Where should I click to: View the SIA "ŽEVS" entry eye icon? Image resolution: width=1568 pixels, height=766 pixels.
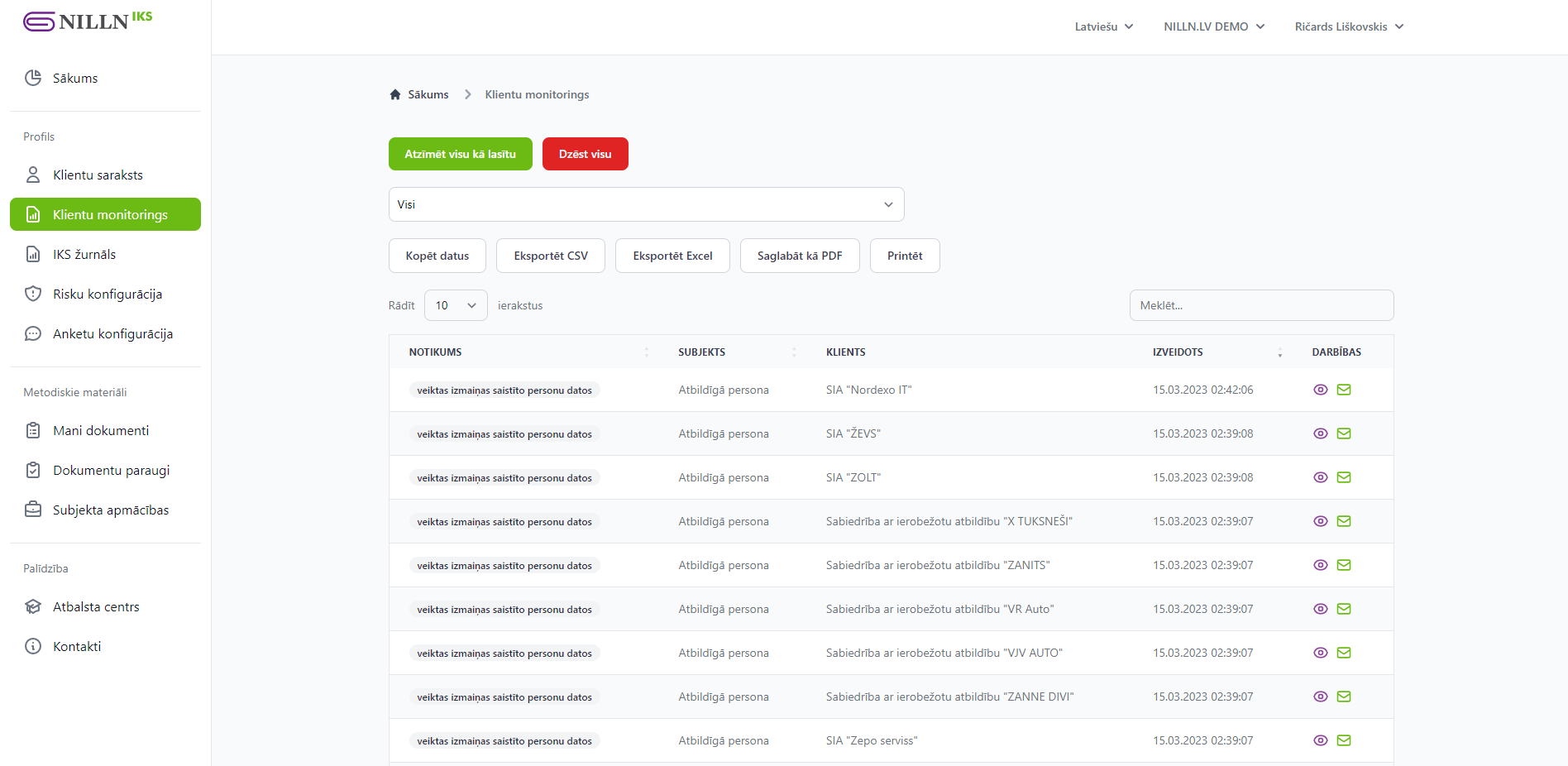tap(1321, 433)
